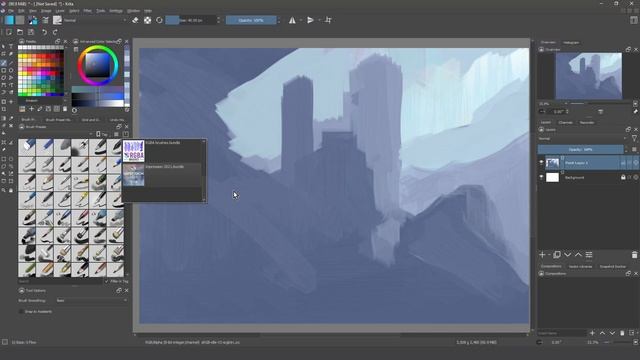Viewport: 640px width, 360px height.
Task: Toggle the Watercolor 2021 bundle
Action: 162,175
